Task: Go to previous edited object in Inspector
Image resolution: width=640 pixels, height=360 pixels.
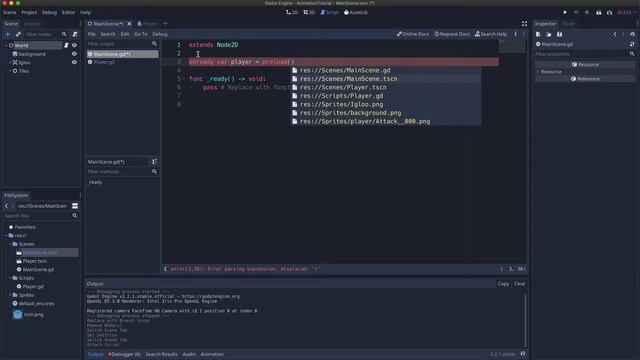Action: pos(615,34)
